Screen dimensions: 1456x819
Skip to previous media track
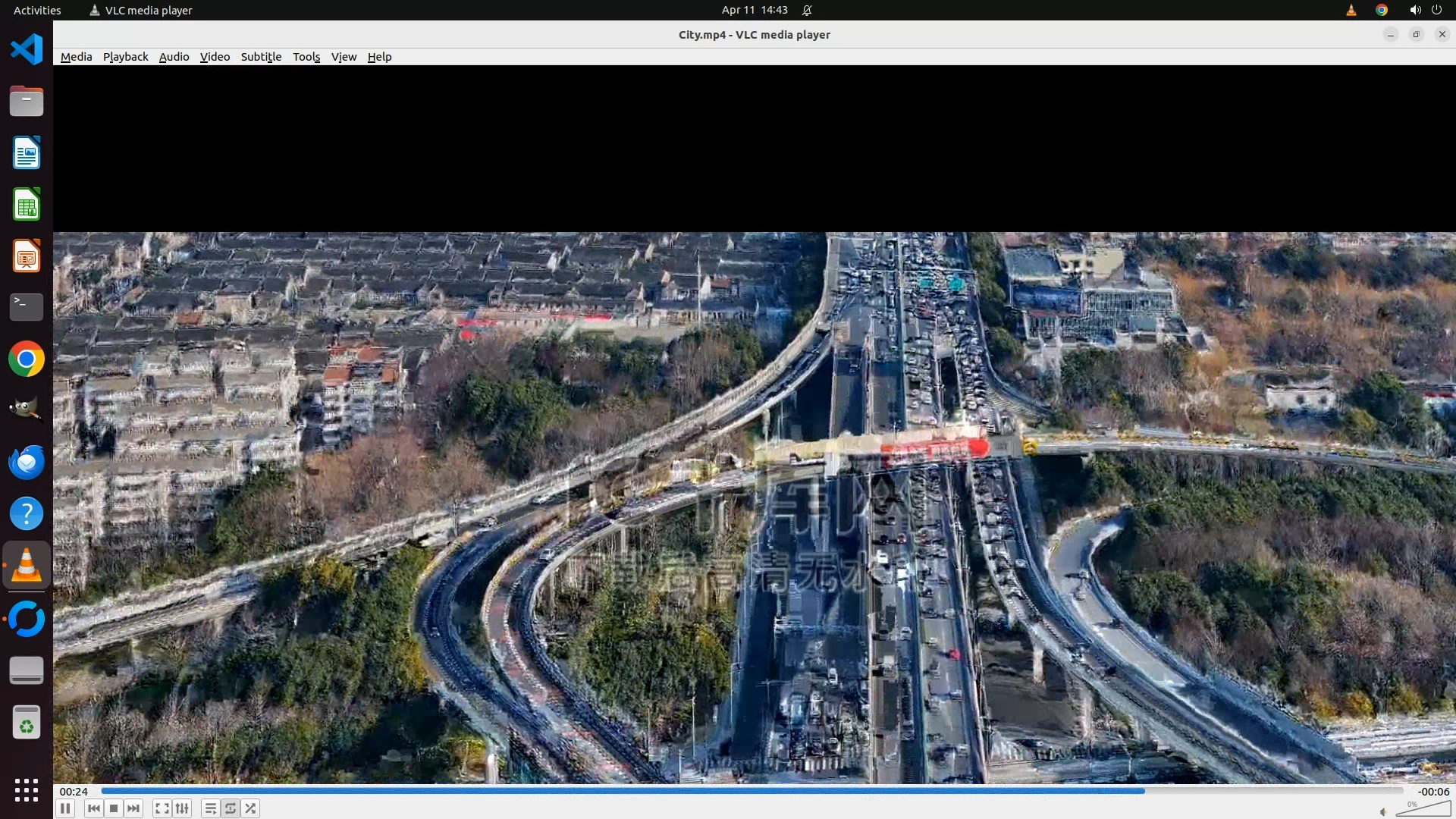93,808
